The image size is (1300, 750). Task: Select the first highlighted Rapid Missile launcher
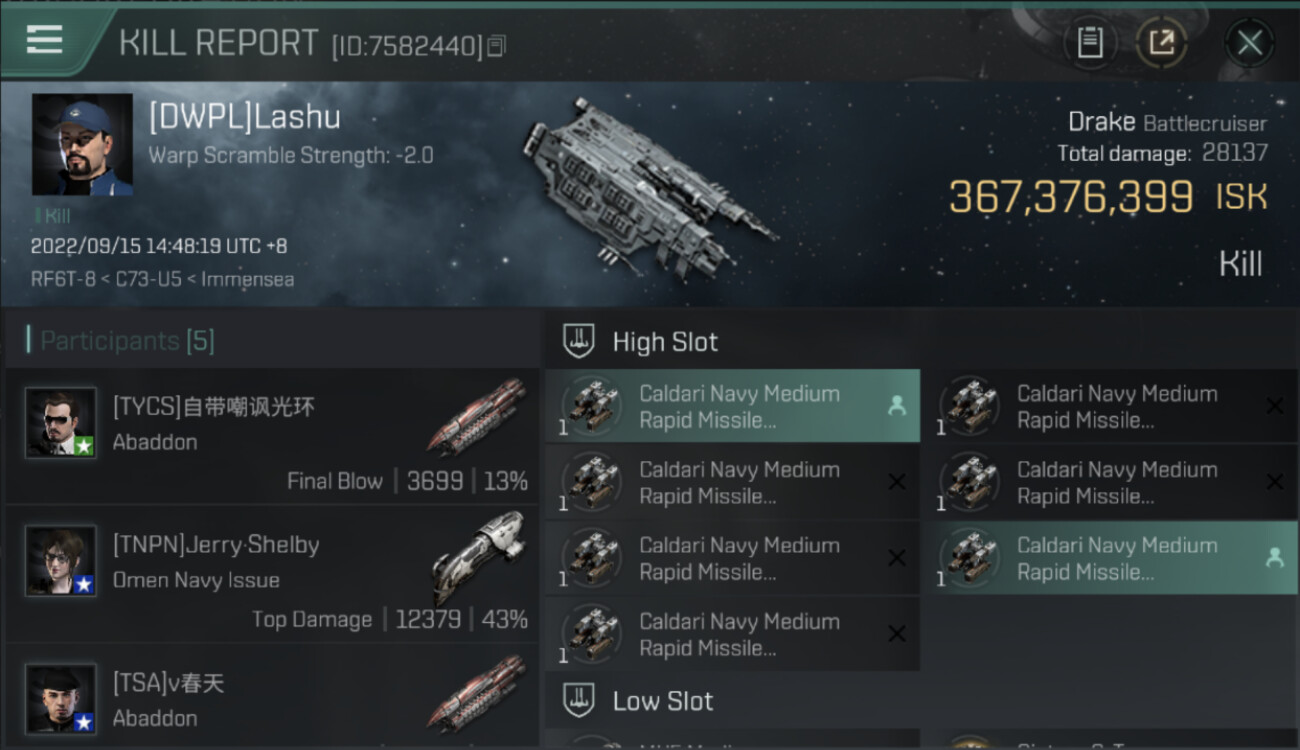point(732,407)
